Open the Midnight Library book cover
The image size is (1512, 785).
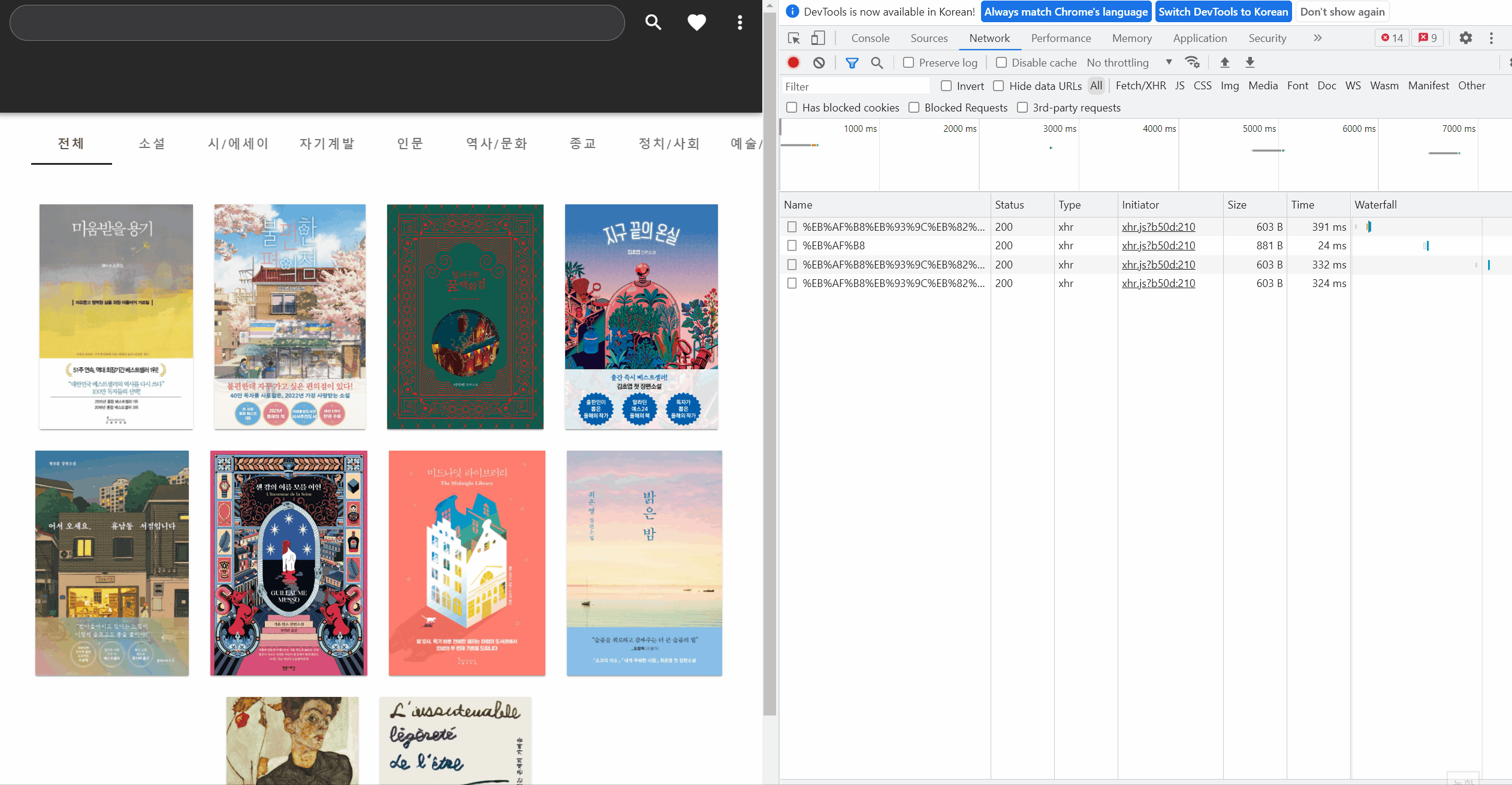[x=467, y=563]
